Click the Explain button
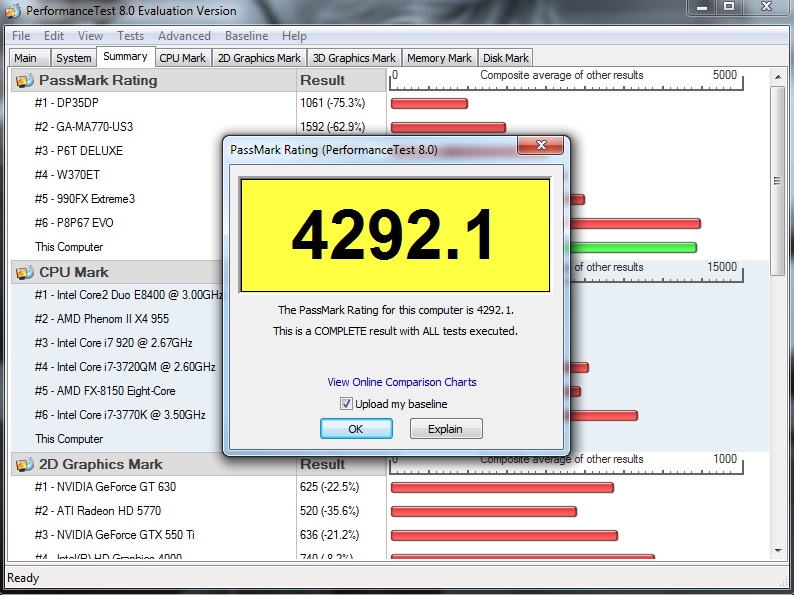Viewport: 794px width, 595px height. coord(446,429)
